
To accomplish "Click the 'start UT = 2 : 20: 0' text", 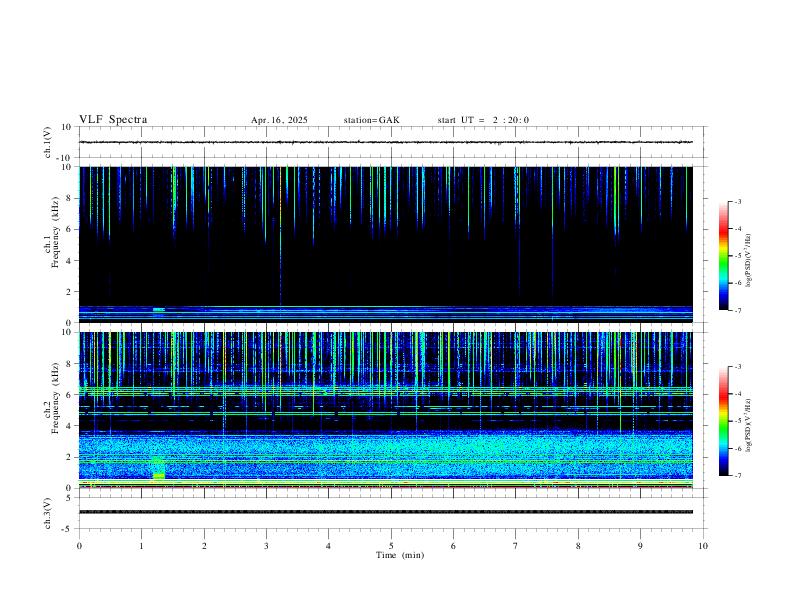I will click(483, 120).
